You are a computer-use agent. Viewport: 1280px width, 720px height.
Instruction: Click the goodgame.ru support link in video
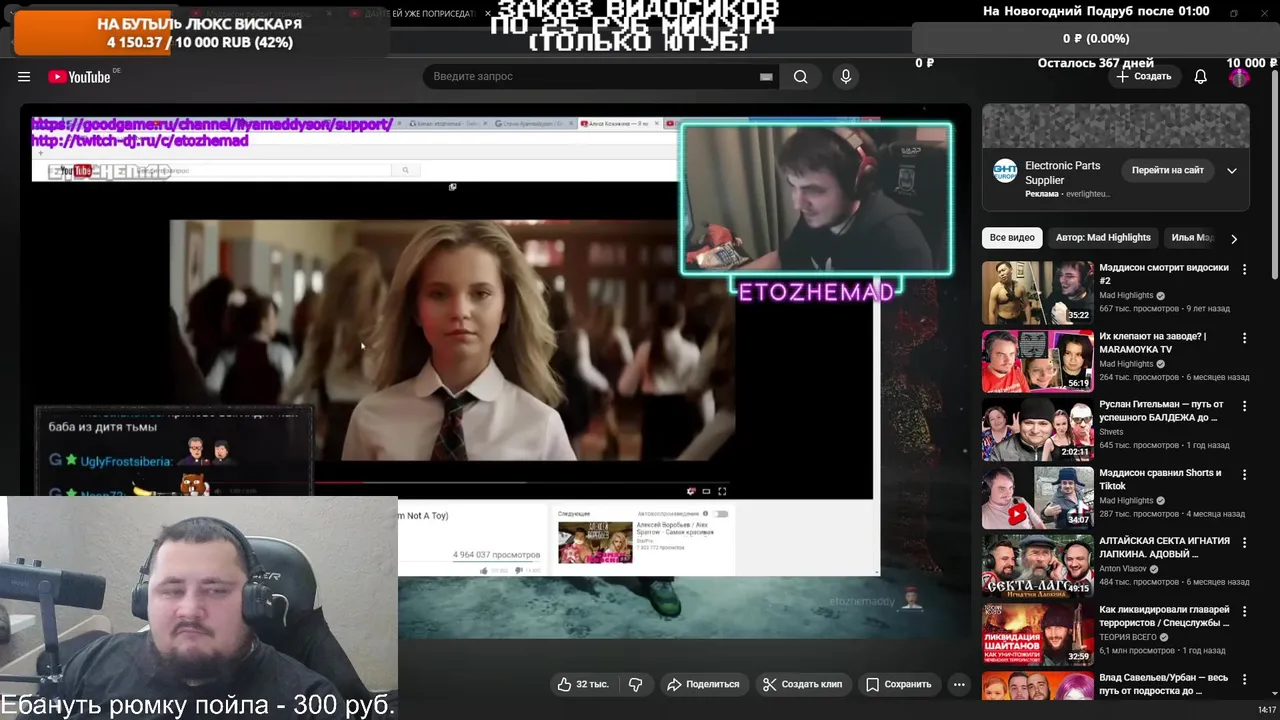tap(212, 125)
